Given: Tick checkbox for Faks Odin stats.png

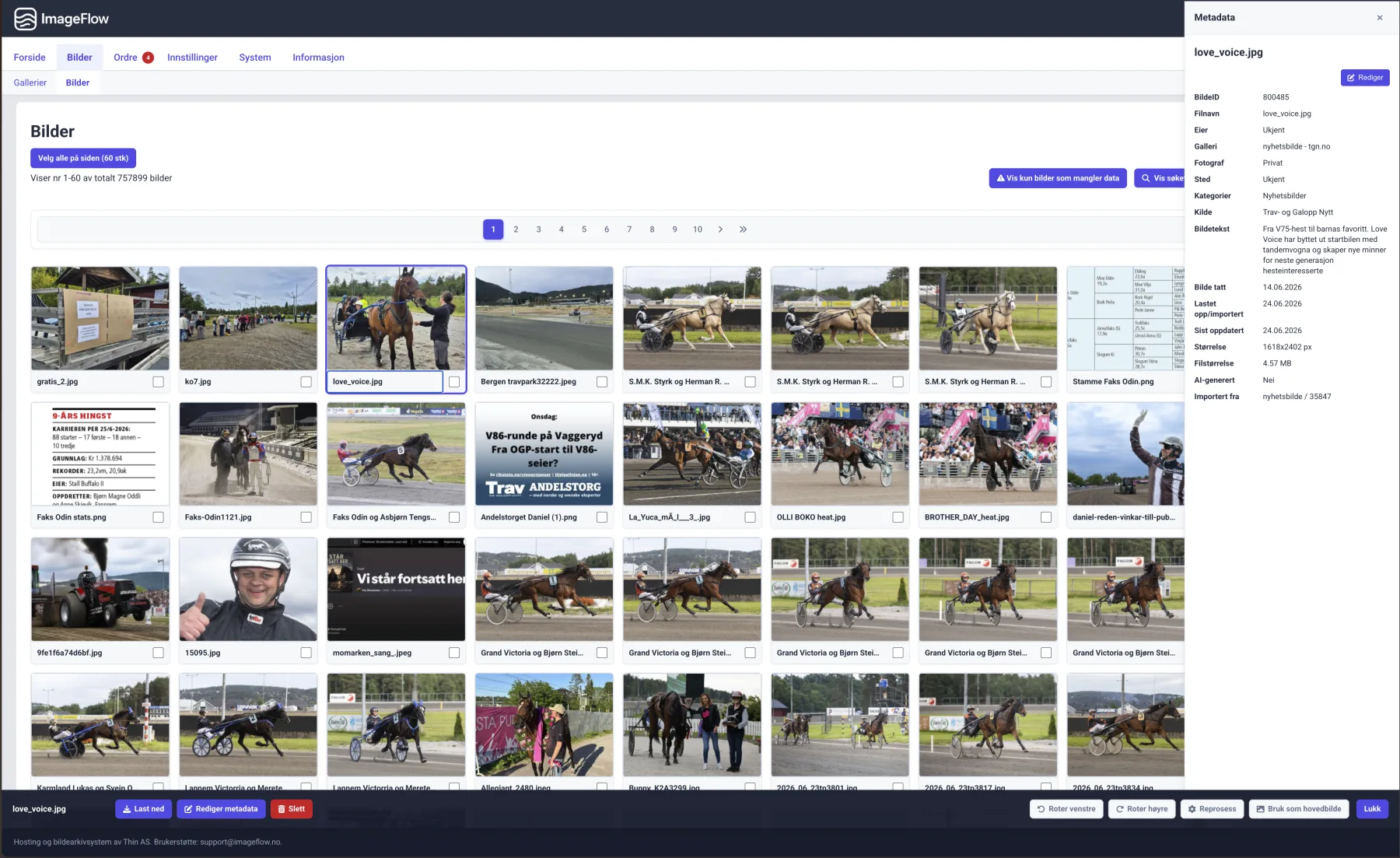Looking at the screenshot, I should coord(158,517).
